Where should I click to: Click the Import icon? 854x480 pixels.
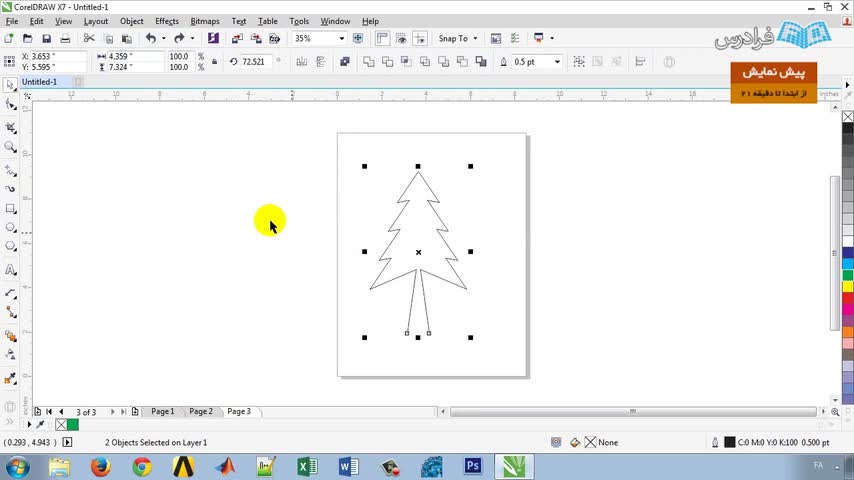pos(237,39)
